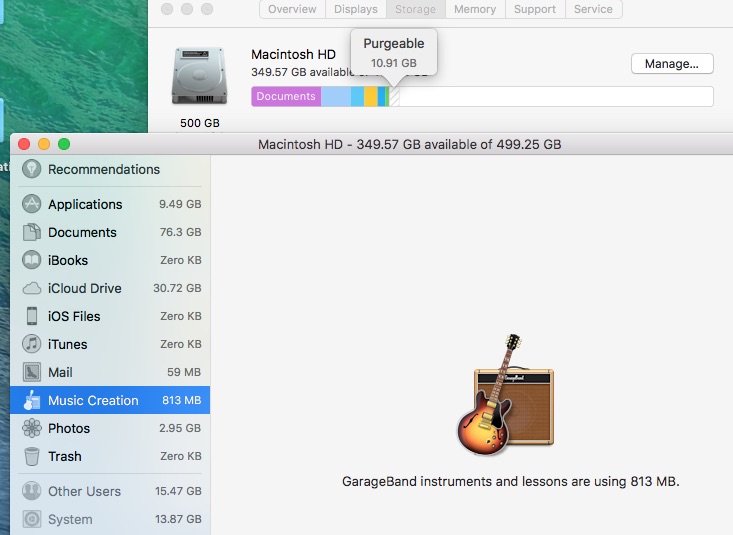
Task: Select the Mail category label
Action: point(60,373)
